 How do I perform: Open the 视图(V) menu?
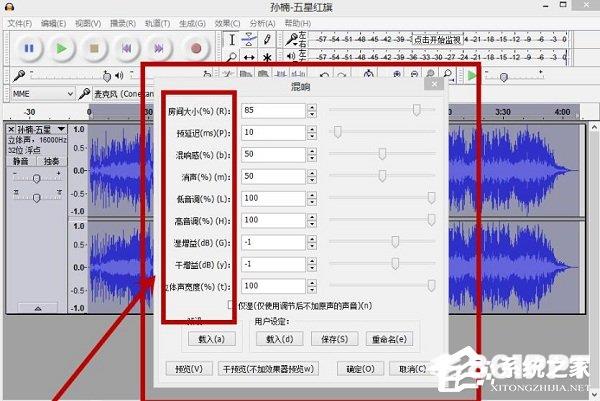pos(88,23)
